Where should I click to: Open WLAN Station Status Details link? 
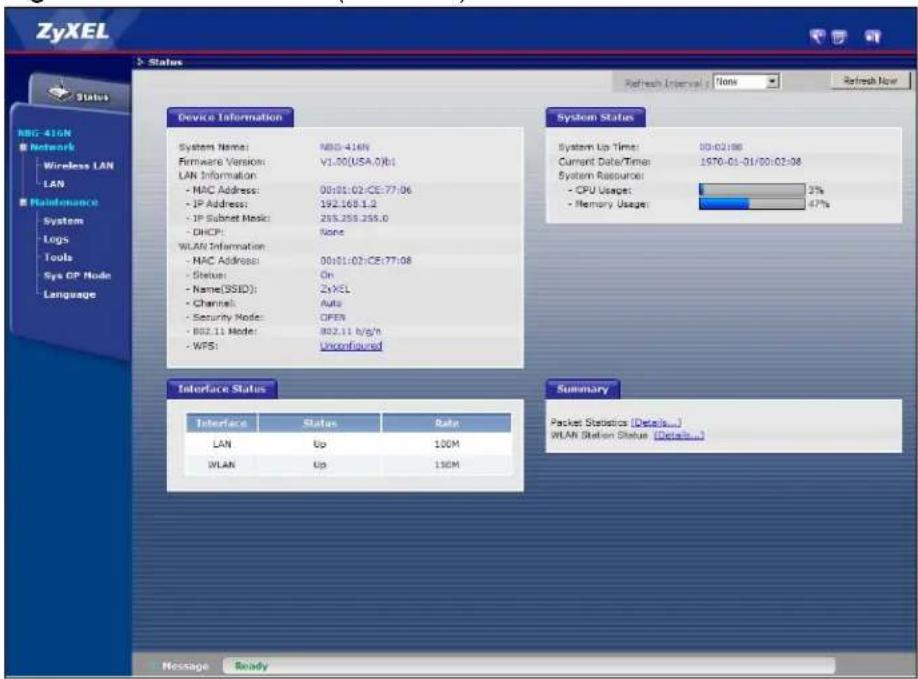coord(679,435)
